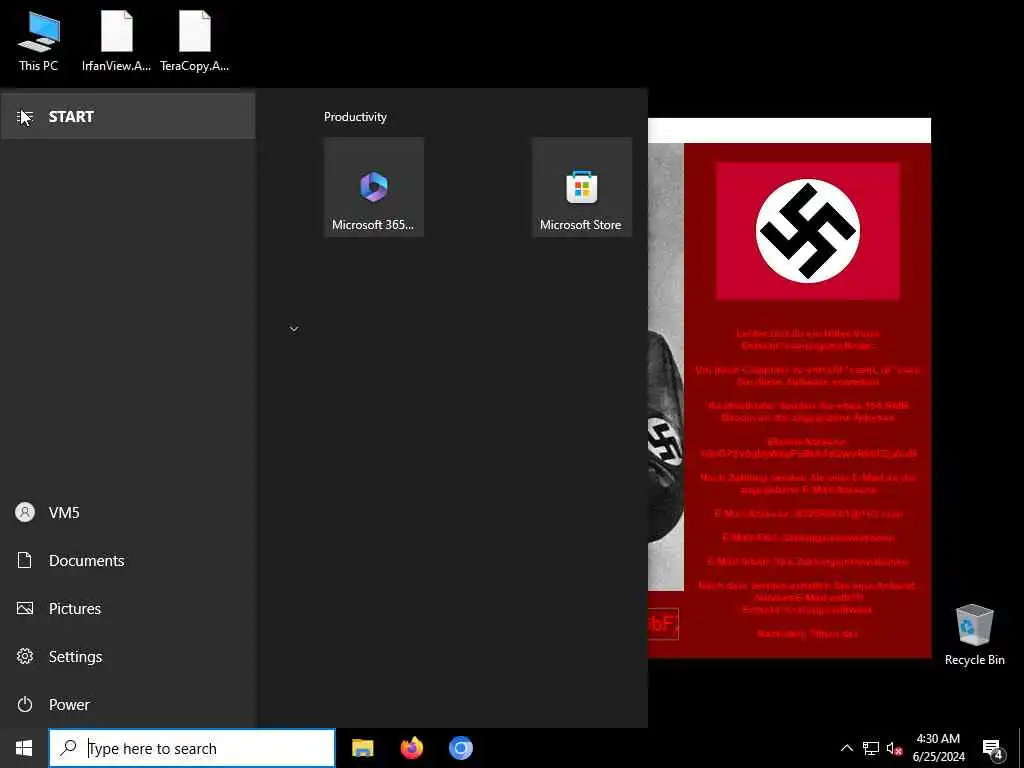Image resolution: width=1024 pixels, height=768 pixels.
Task: Click the muted volume tray icon
Action: click(x=894, y=748)
